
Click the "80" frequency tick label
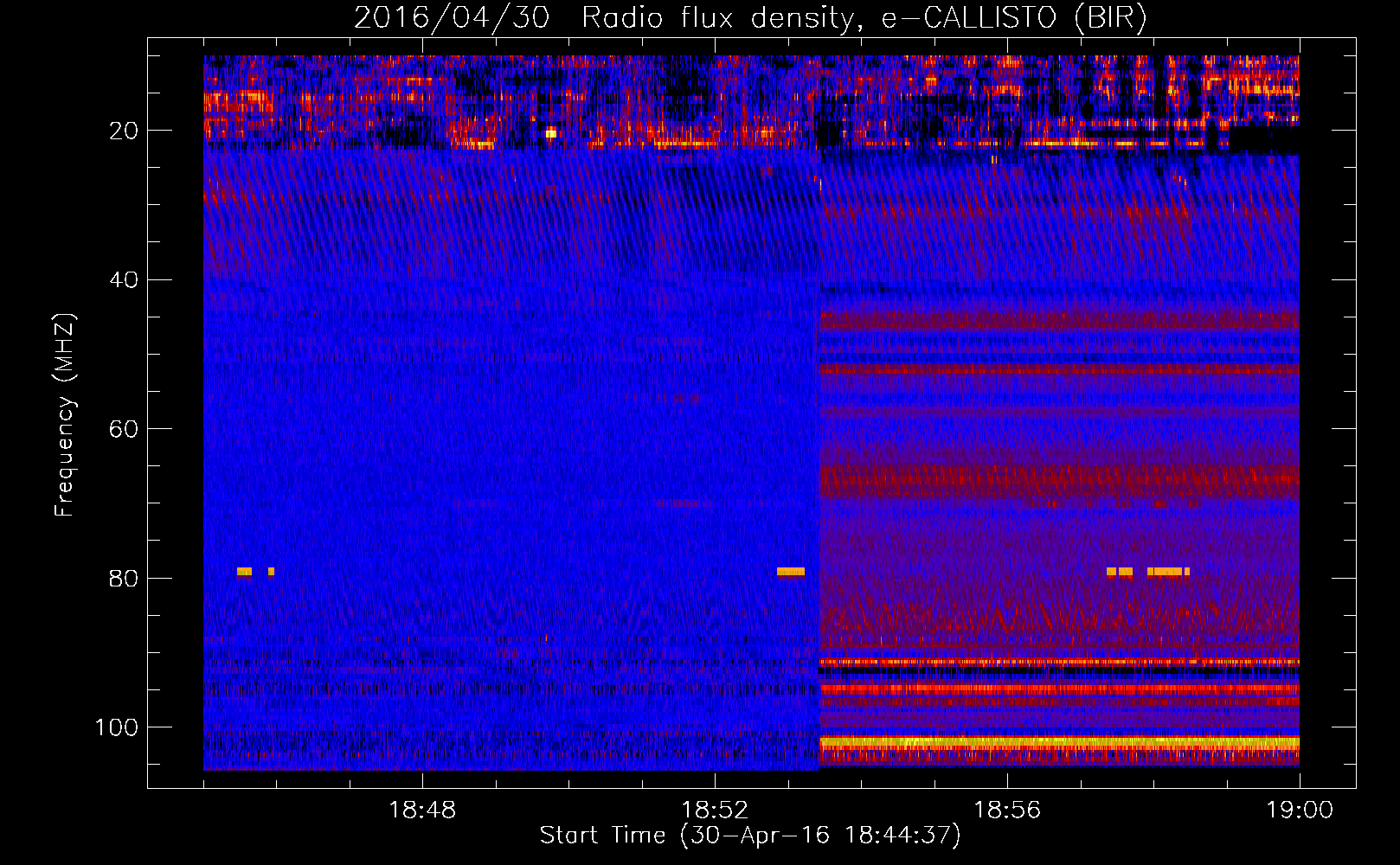tap(124, 578)
